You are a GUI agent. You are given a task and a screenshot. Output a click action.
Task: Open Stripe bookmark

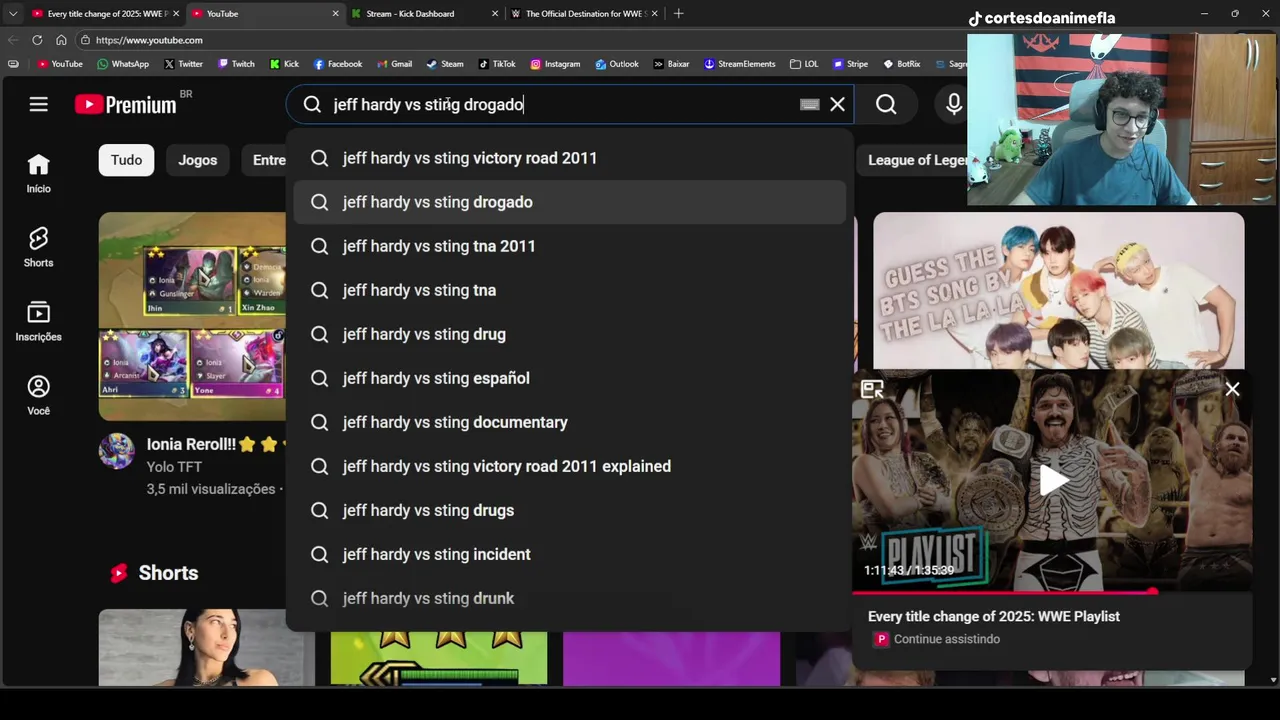850,64
